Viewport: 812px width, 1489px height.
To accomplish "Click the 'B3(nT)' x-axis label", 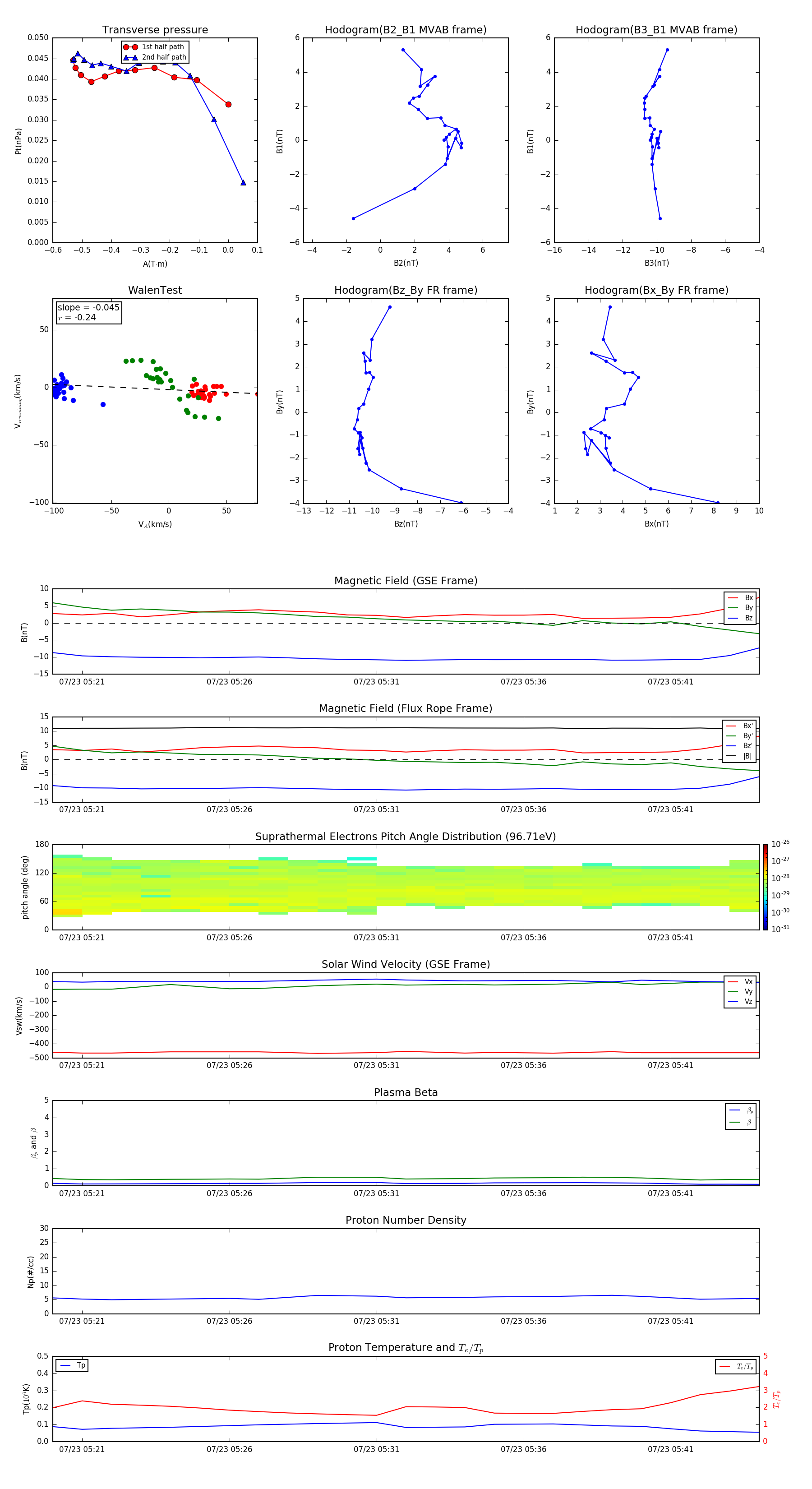I will (x=656, y=263).
